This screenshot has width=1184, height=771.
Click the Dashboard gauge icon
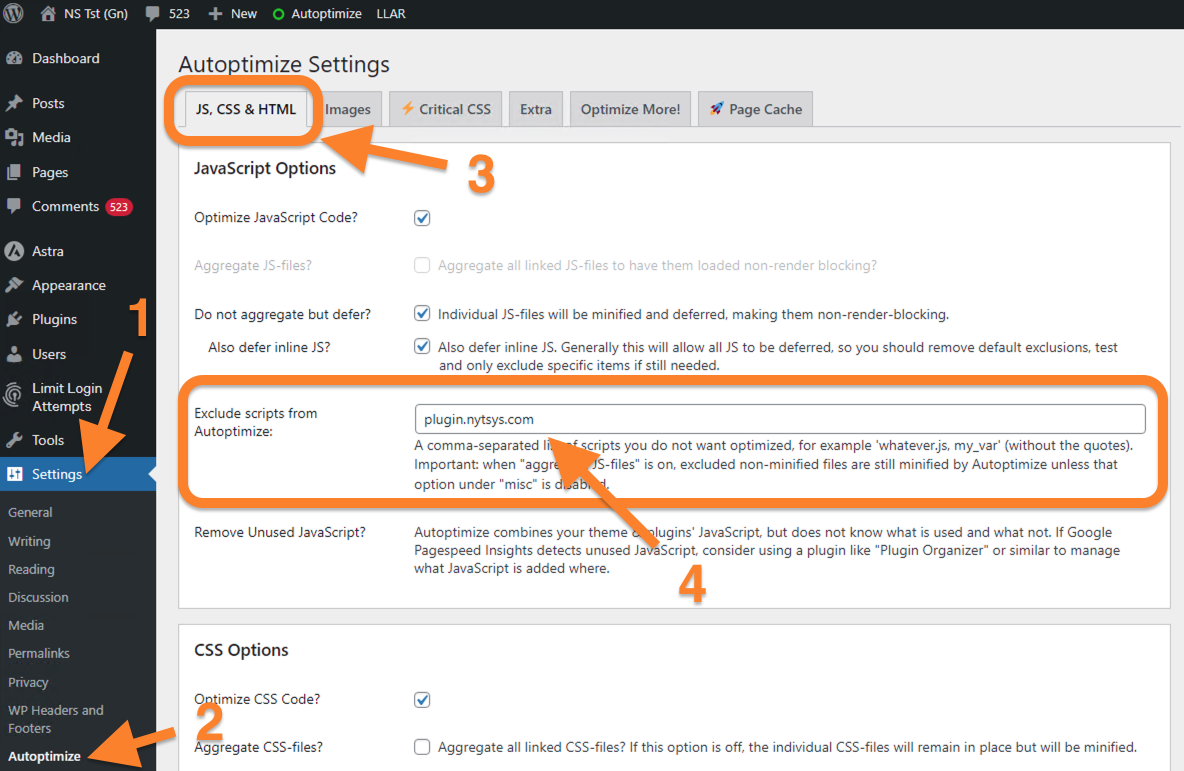pyautogui.click(x=14, y=58)
